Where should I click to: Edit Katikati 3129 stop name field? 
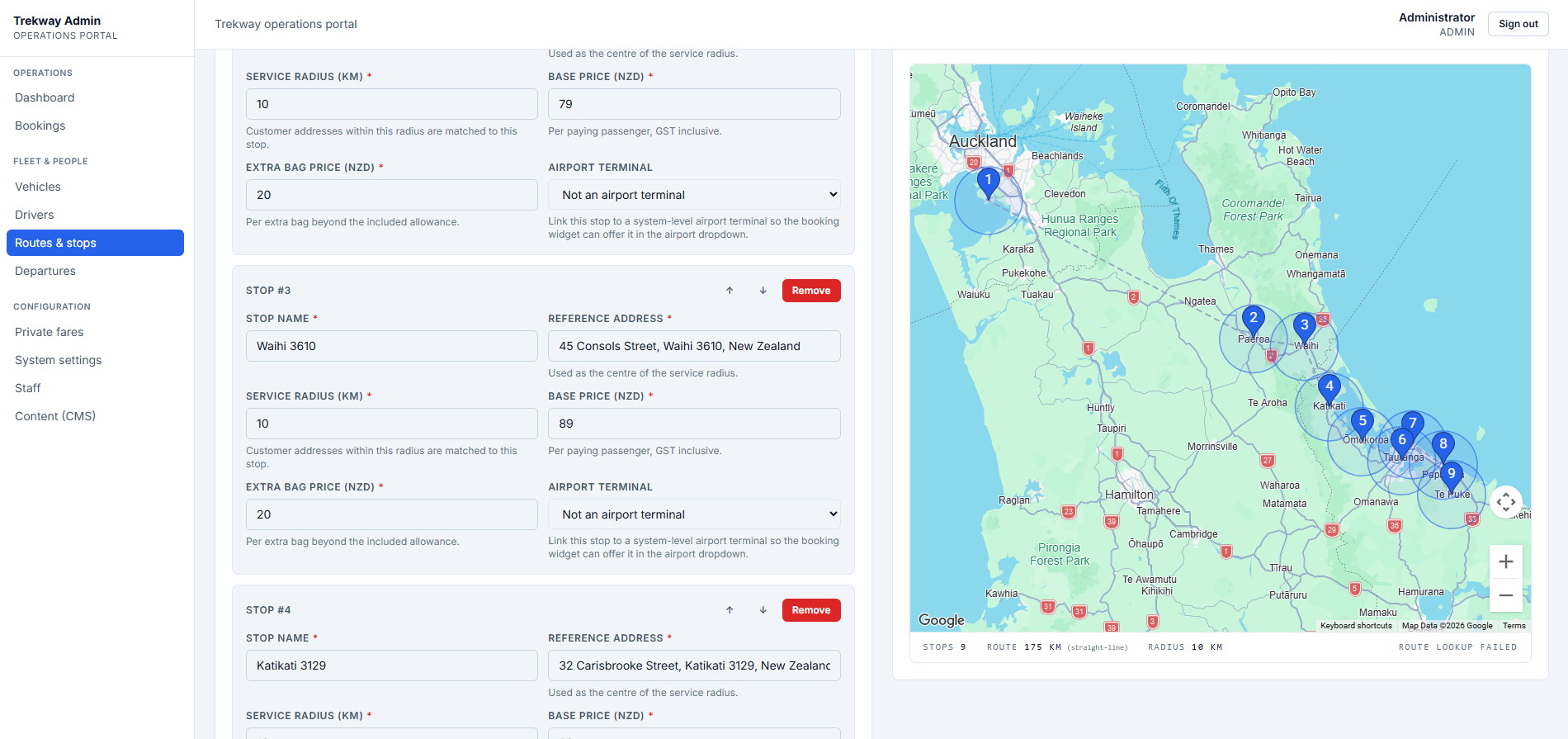392,666
